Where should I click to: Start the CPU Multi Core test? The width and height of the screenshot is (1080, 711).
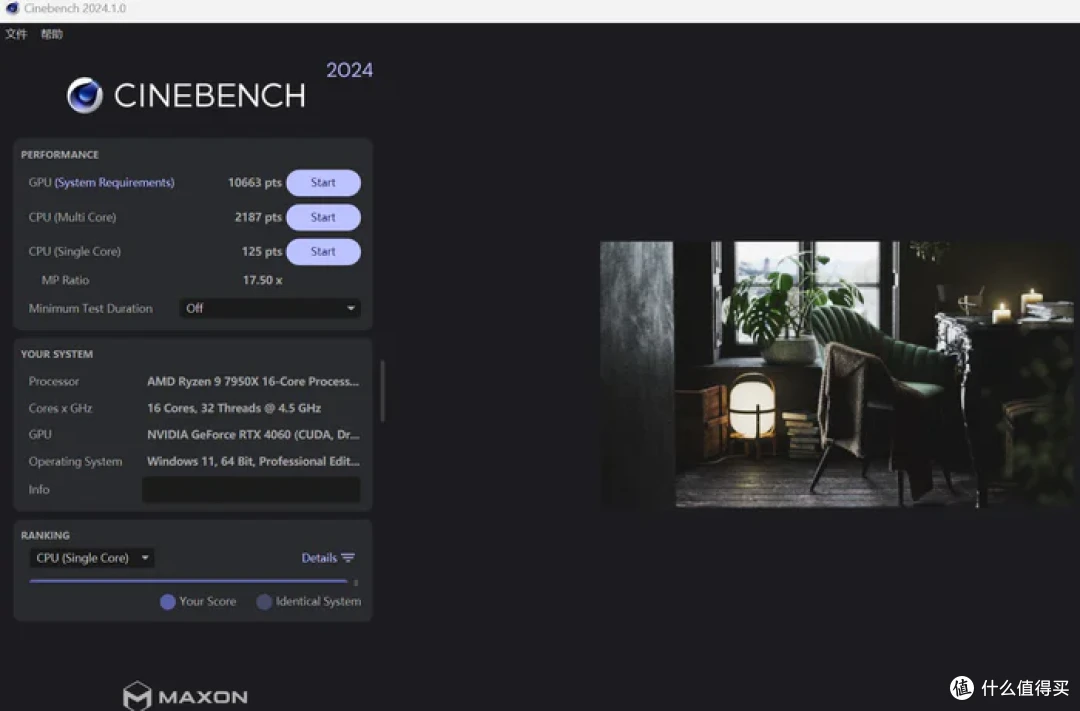pyautogui.click(x=323, y=217)
